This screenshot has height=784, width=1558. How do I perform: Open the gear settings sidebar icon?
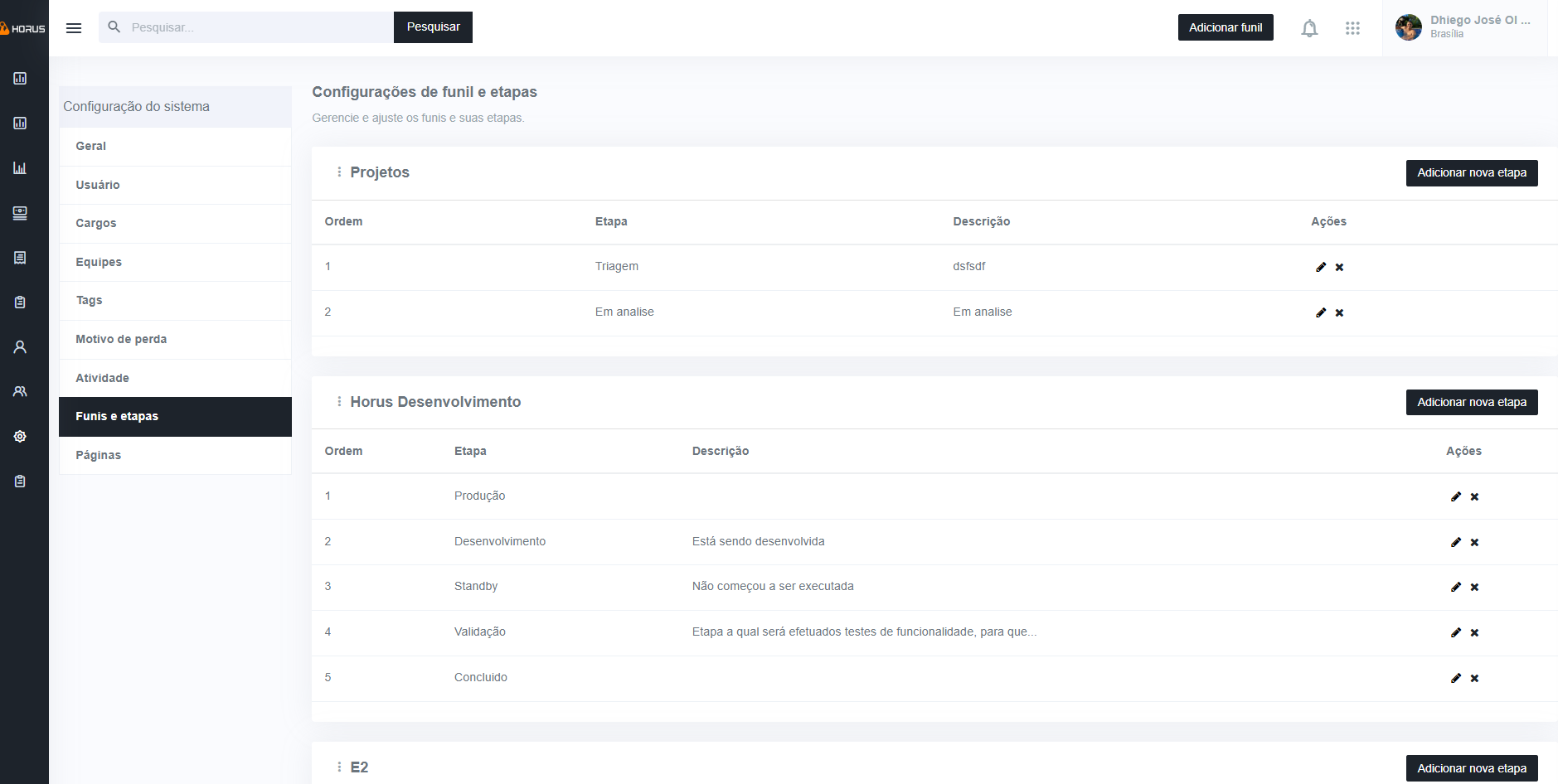coord(20,436)
